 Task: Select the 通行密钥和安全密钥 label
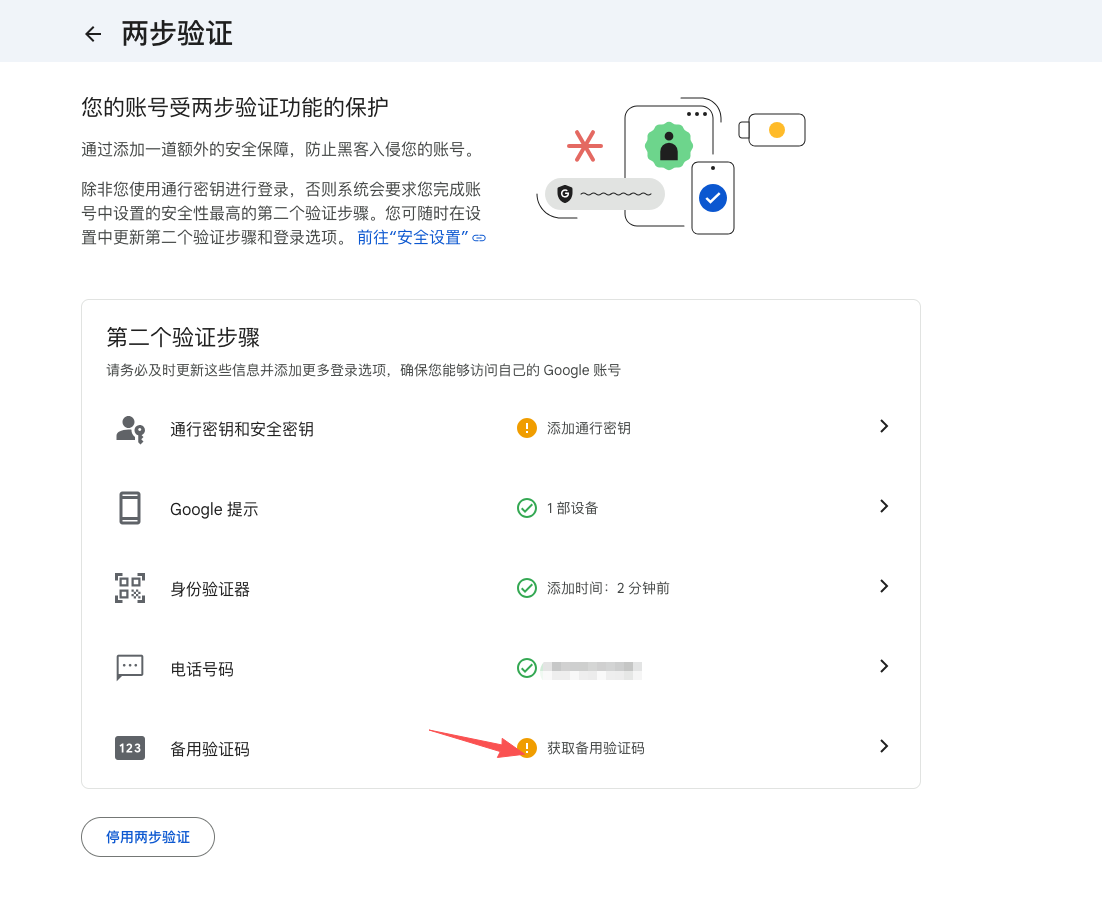point(242,430)
